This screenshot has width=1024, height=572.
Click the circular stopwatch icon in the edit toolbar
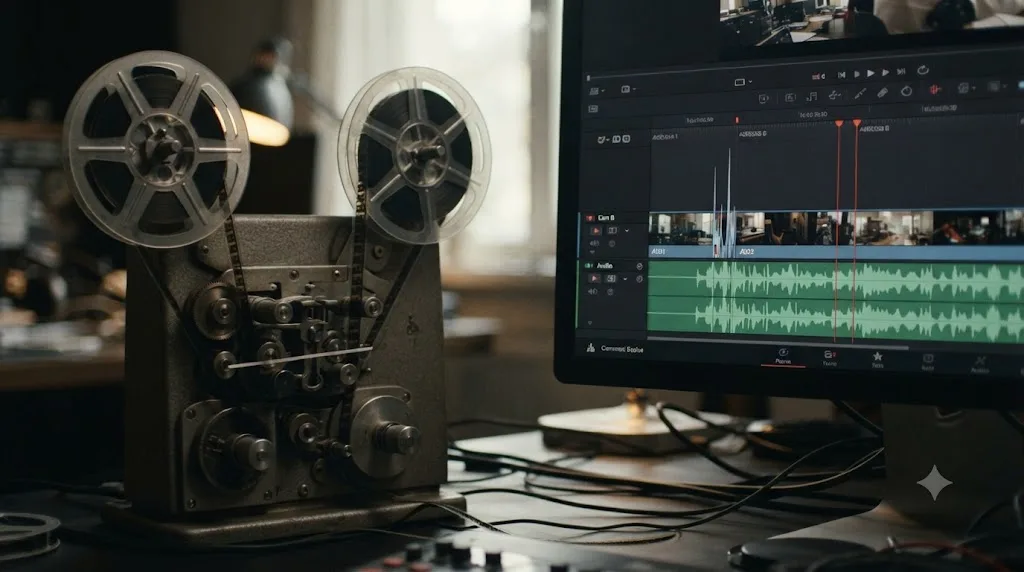[906, 91]
